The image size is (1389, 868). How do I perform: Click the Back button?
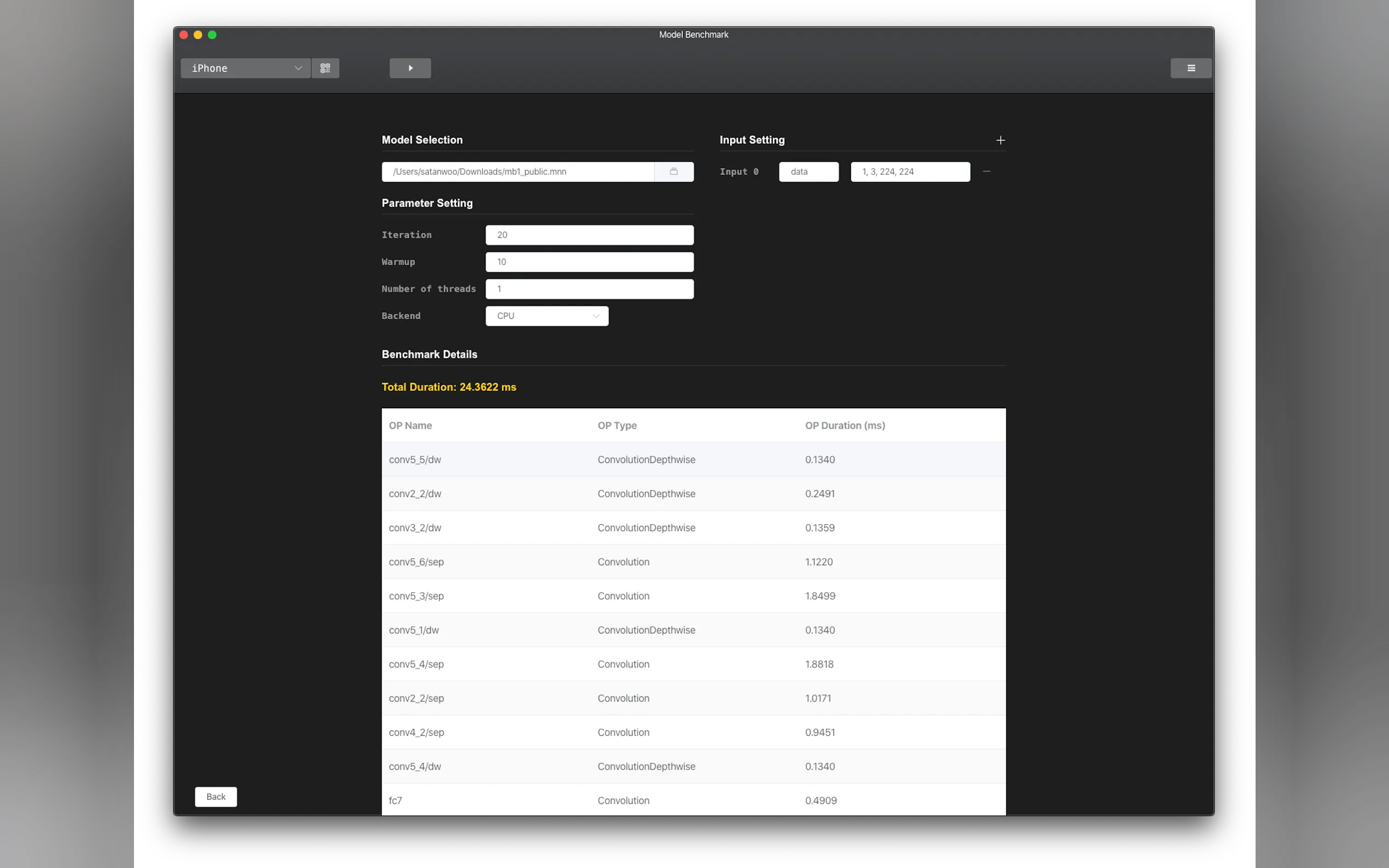(215, 796)
